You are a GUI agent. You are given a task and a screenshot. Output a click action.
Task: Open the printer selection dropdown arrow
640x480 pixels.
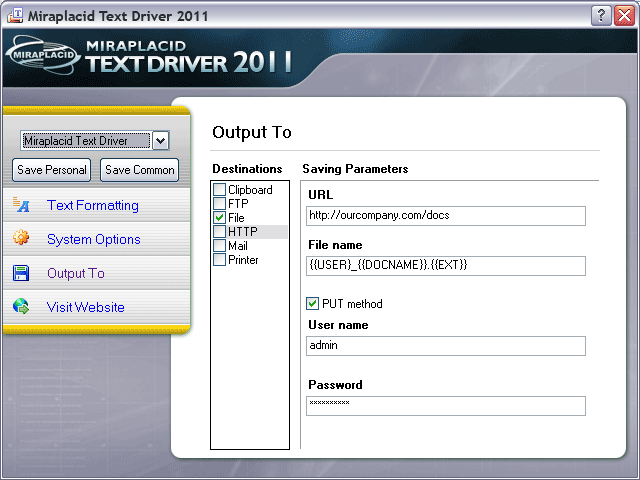click(x=161, y=141)
